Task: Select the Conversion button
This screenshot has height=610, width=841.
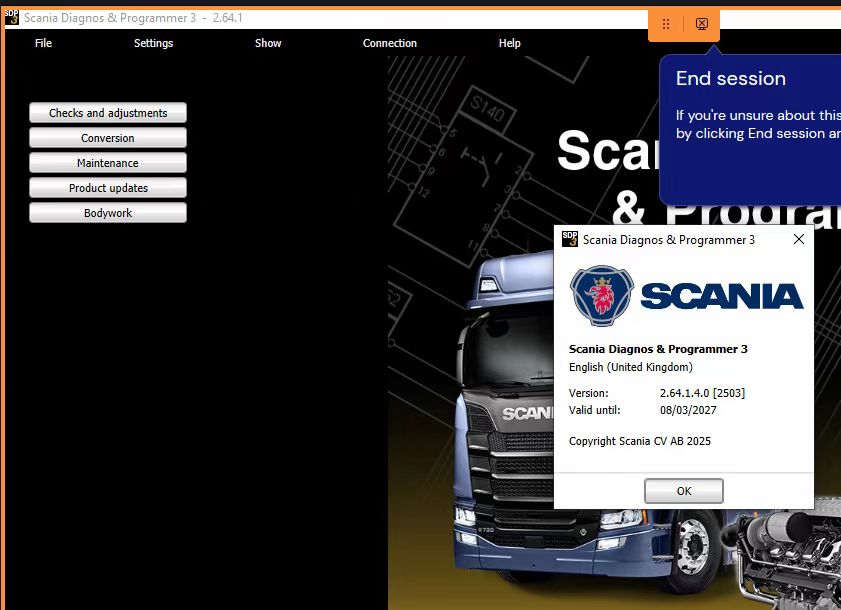Action: [108, 138]
